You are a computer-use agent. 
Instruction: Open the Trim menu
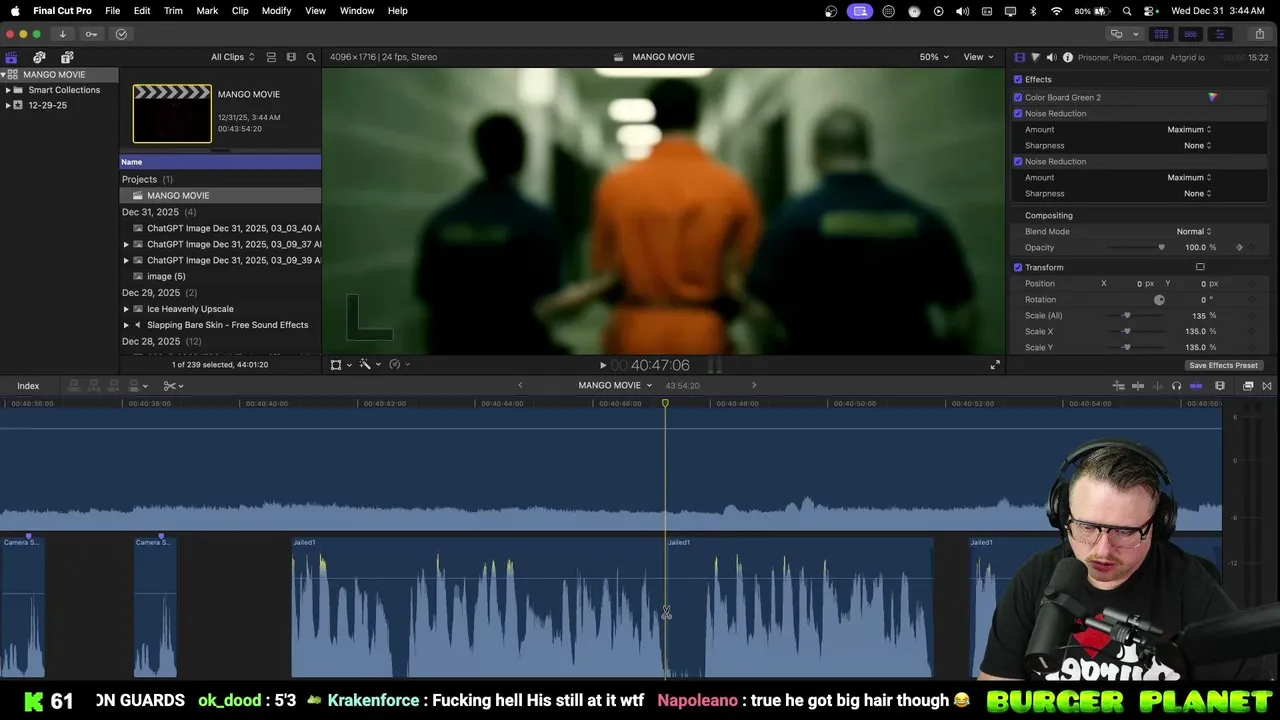(x=173, y=11)
